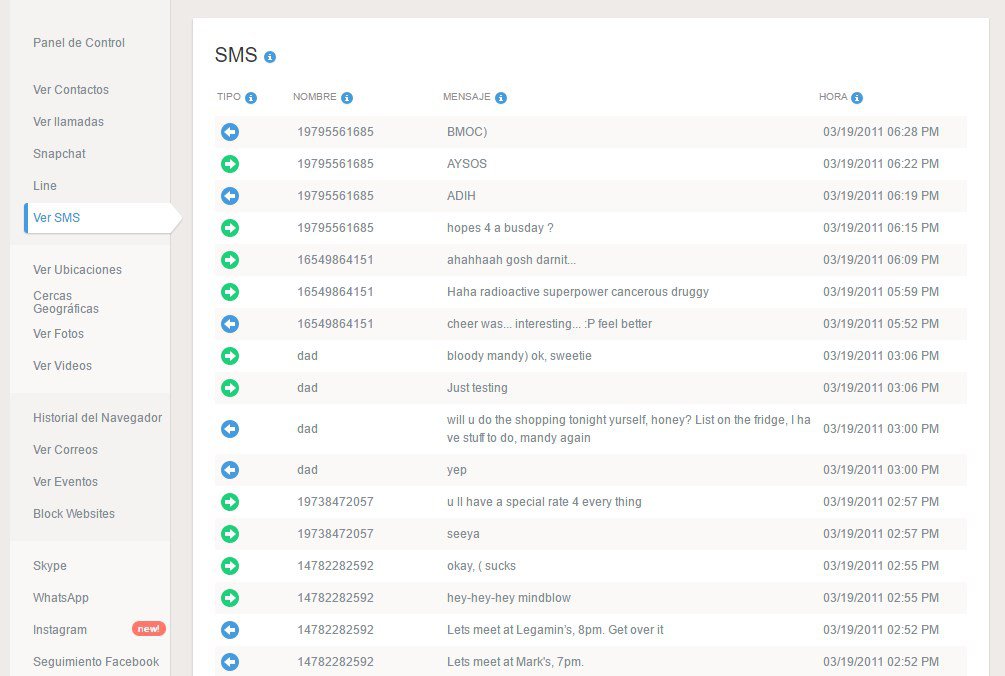Open Ver Correos
The width and height of the screenshot is (1005, 676).
click(65, 450)
